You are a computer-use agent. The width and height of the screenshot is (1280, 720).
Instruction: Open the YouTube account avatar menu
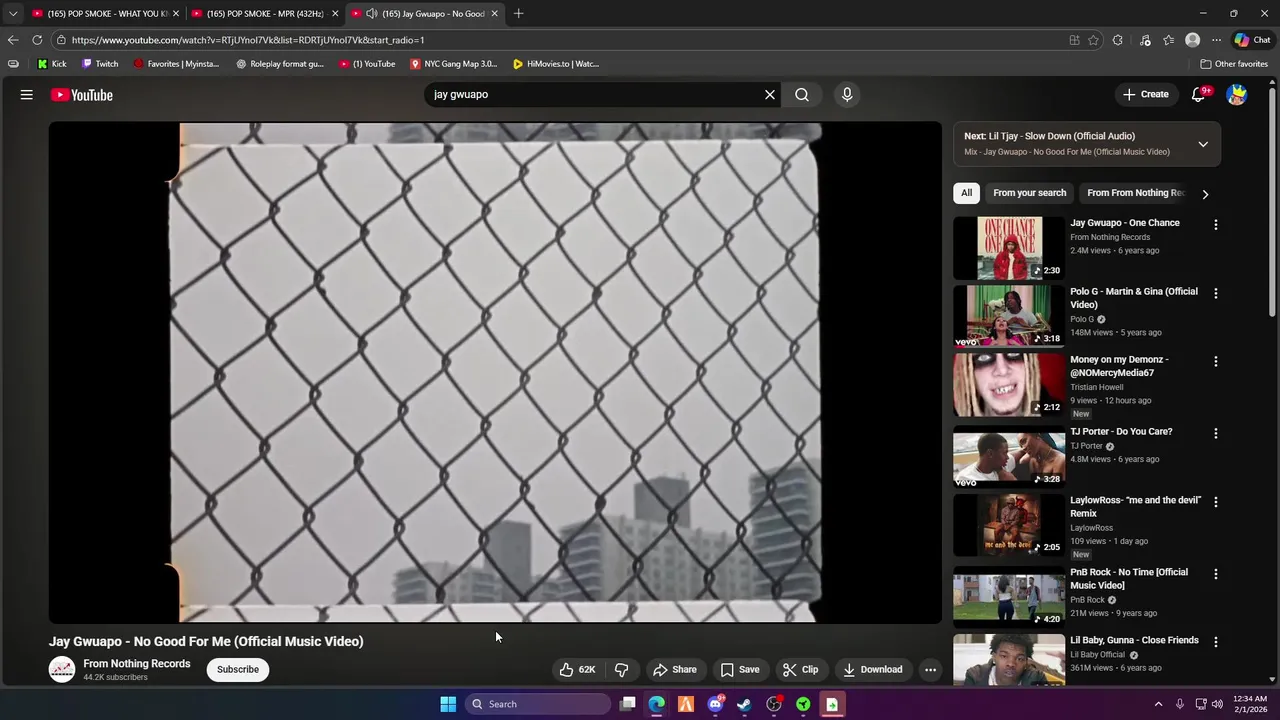point(1237,95)
